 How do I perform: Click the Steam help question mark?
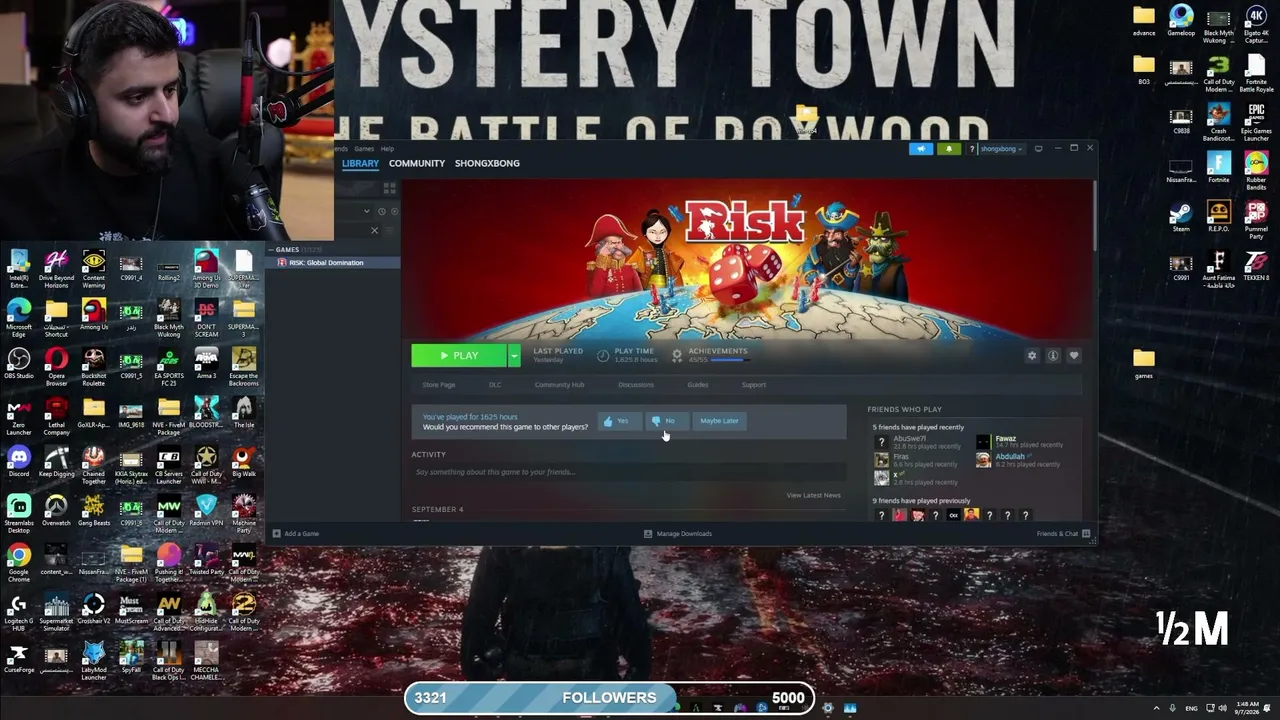coord(971,149)
